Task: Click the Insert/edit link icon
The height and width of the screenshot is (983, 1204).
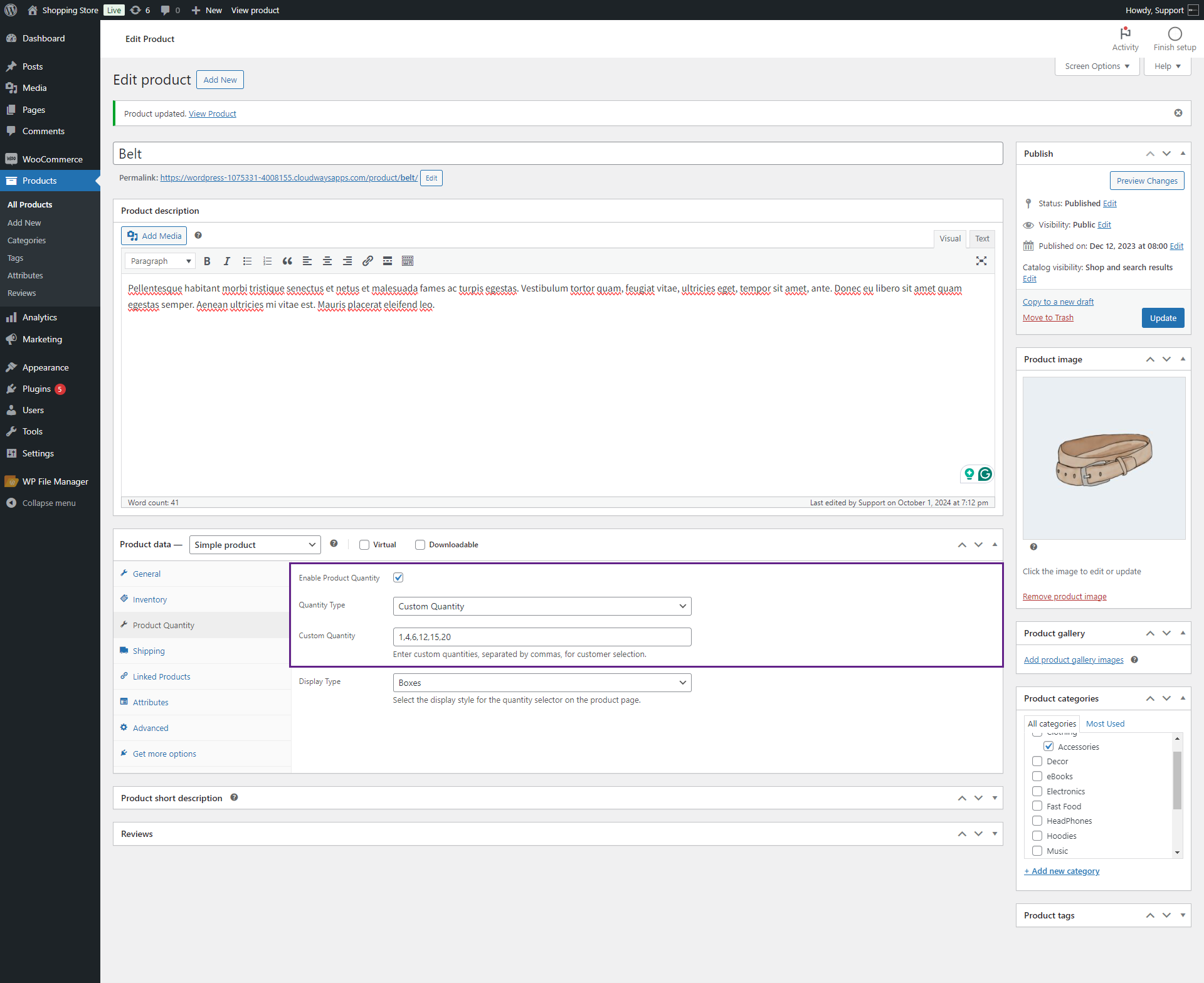Action: 367,261
